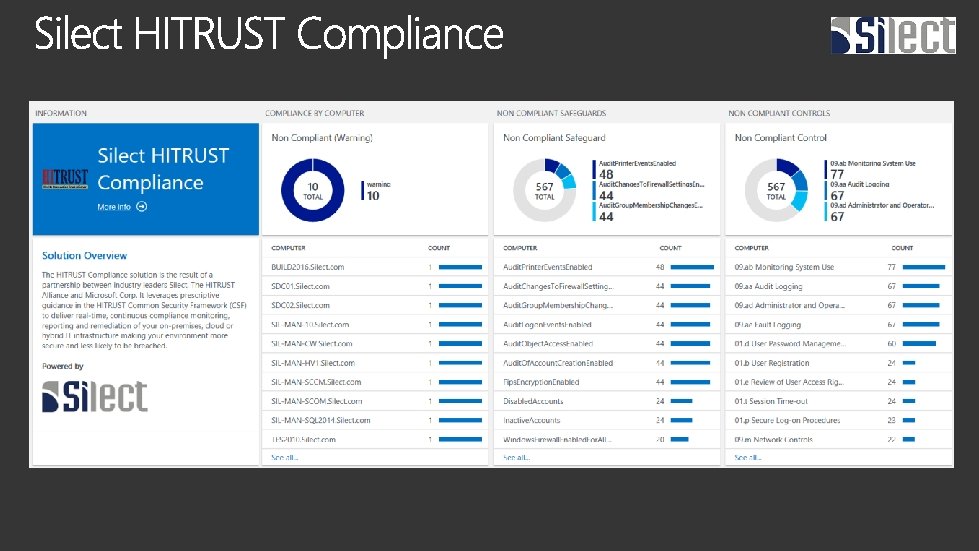Select the AuditOfAccountCreationEnabled row

pos(607,363)
